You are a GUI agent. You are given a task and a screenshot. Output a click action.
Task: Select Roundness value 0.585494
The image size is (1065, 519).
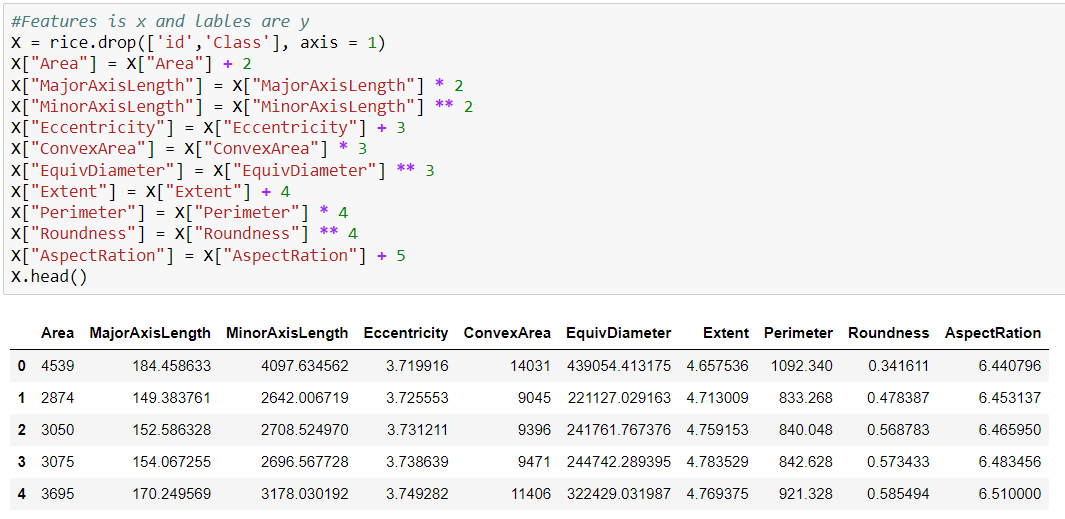(899, 494)
